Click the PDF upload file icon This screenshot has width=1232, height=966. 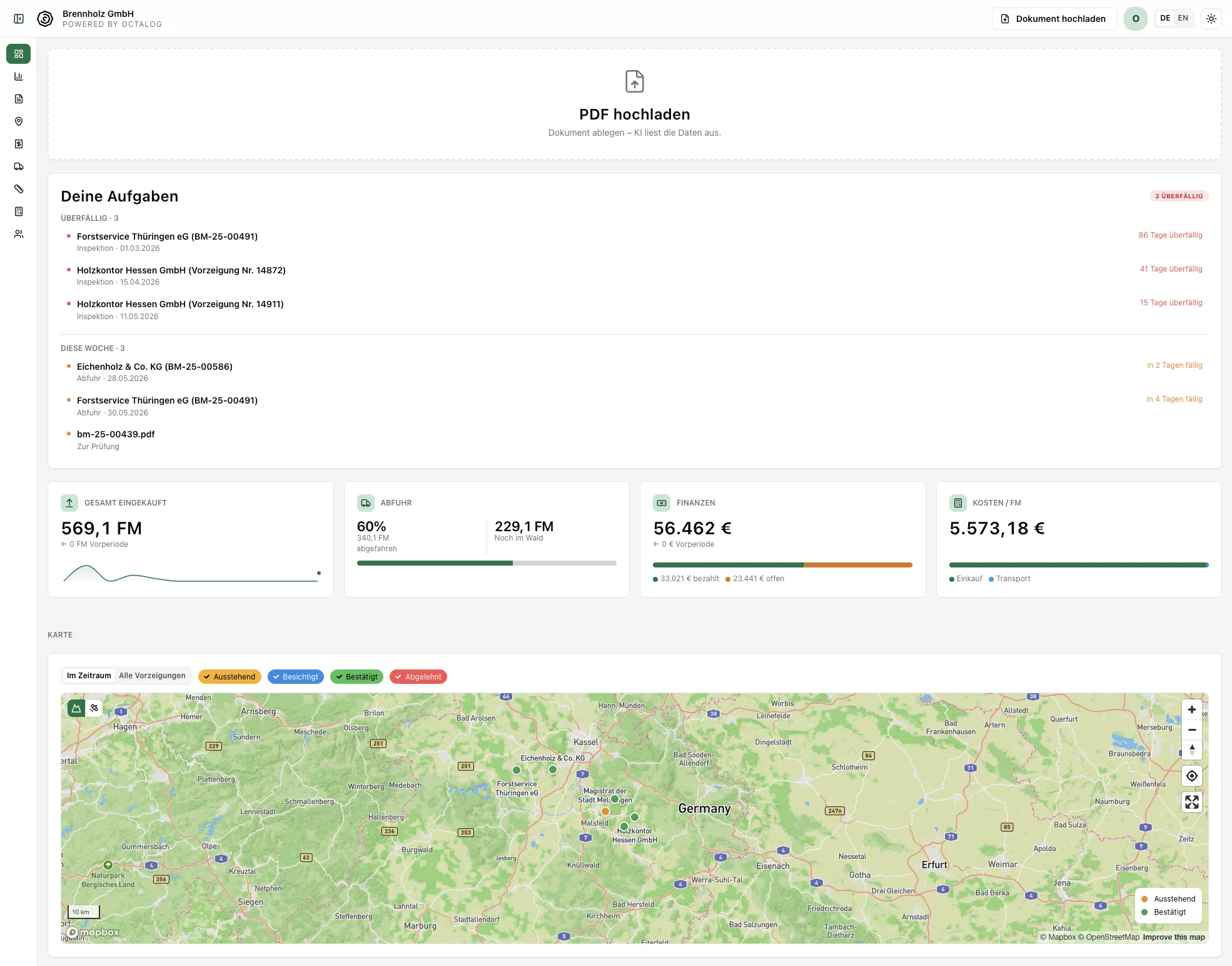point(635,81)
